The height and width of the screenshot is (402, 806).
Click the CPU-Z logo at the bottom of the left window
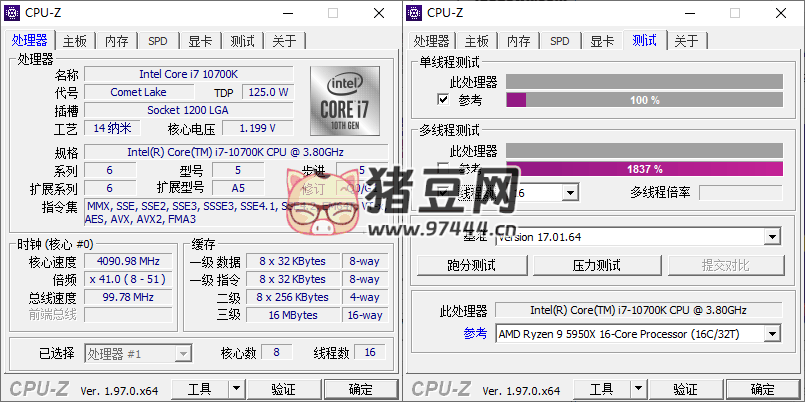click(40, 389)
